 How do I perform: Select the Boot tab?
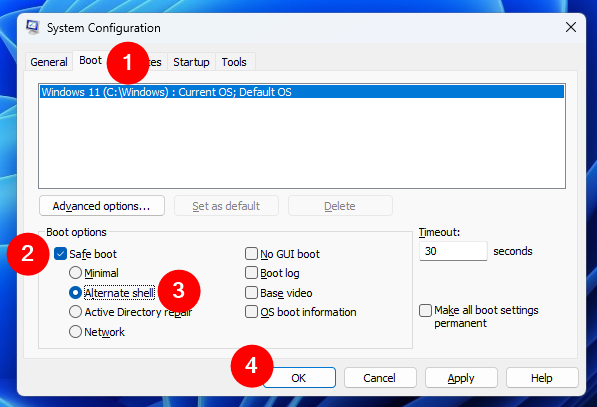[91, 60]
